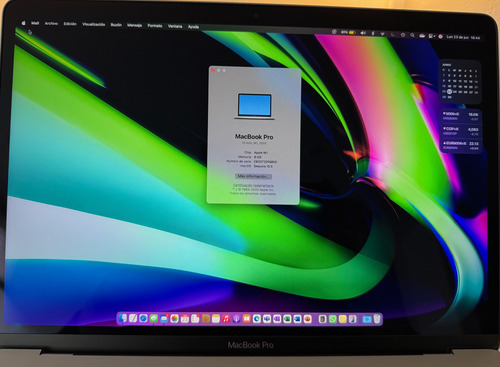Image resolution: width=500 pixels, height=367 pixels.
Task: Select the macOS Sequoia version row
Action: 256,166
